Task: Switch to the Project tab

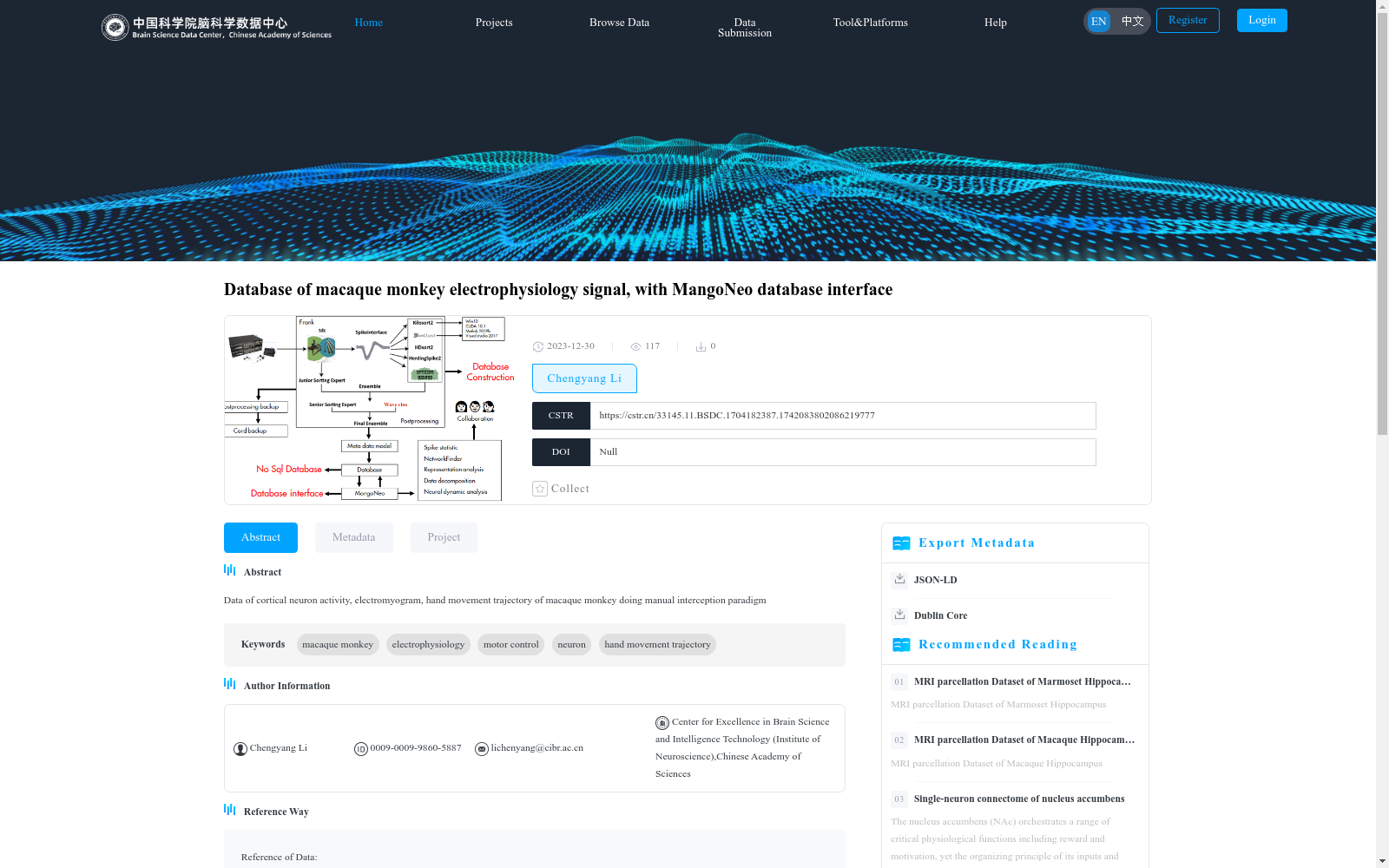Action: tap(444, 537)
